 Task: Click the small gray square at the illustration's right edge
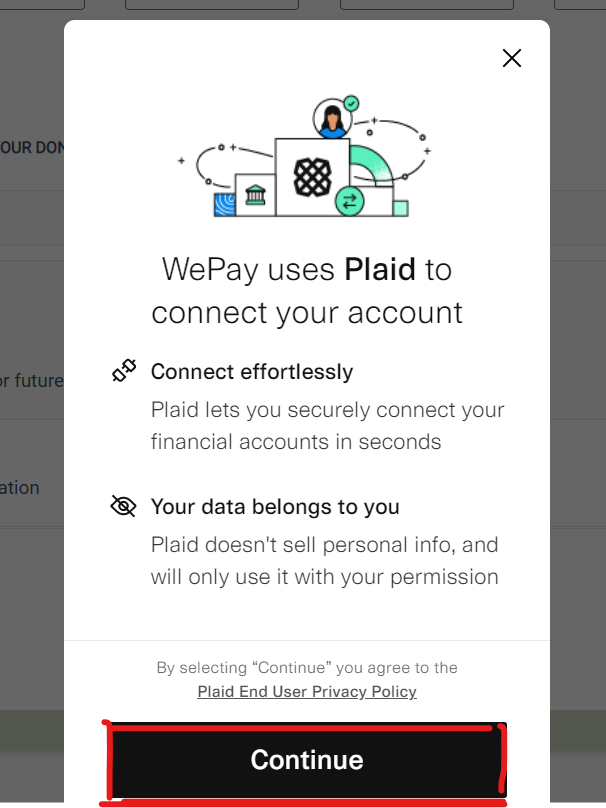click(400, 208)
